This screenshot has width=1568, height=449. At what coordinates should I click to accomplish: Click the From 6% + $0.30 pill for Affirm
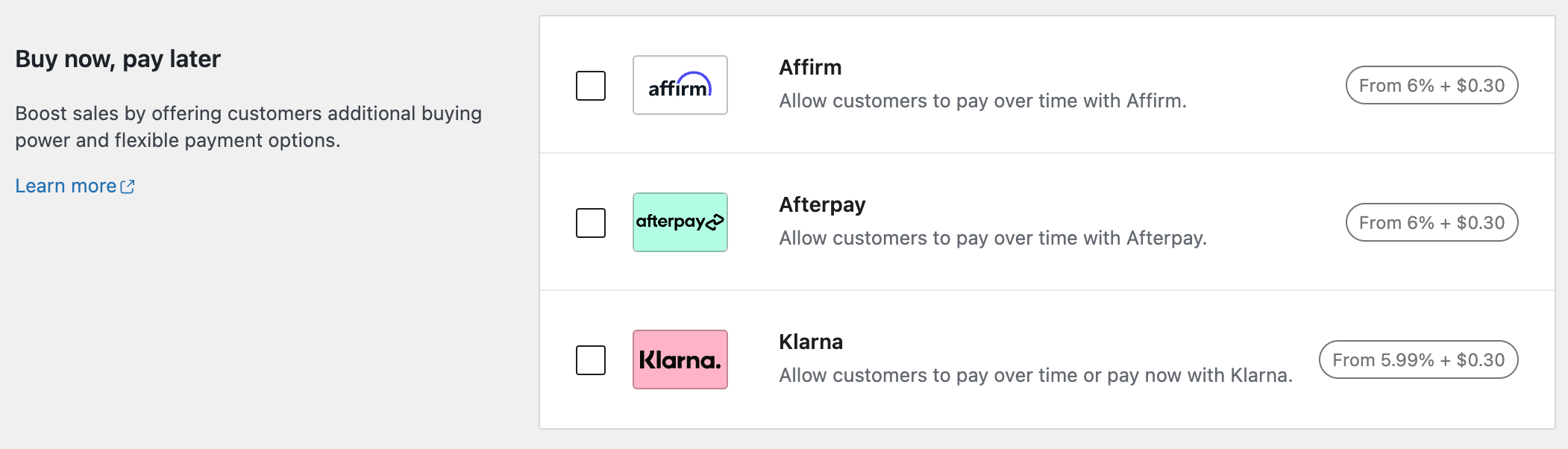[x=1431, y=85]
